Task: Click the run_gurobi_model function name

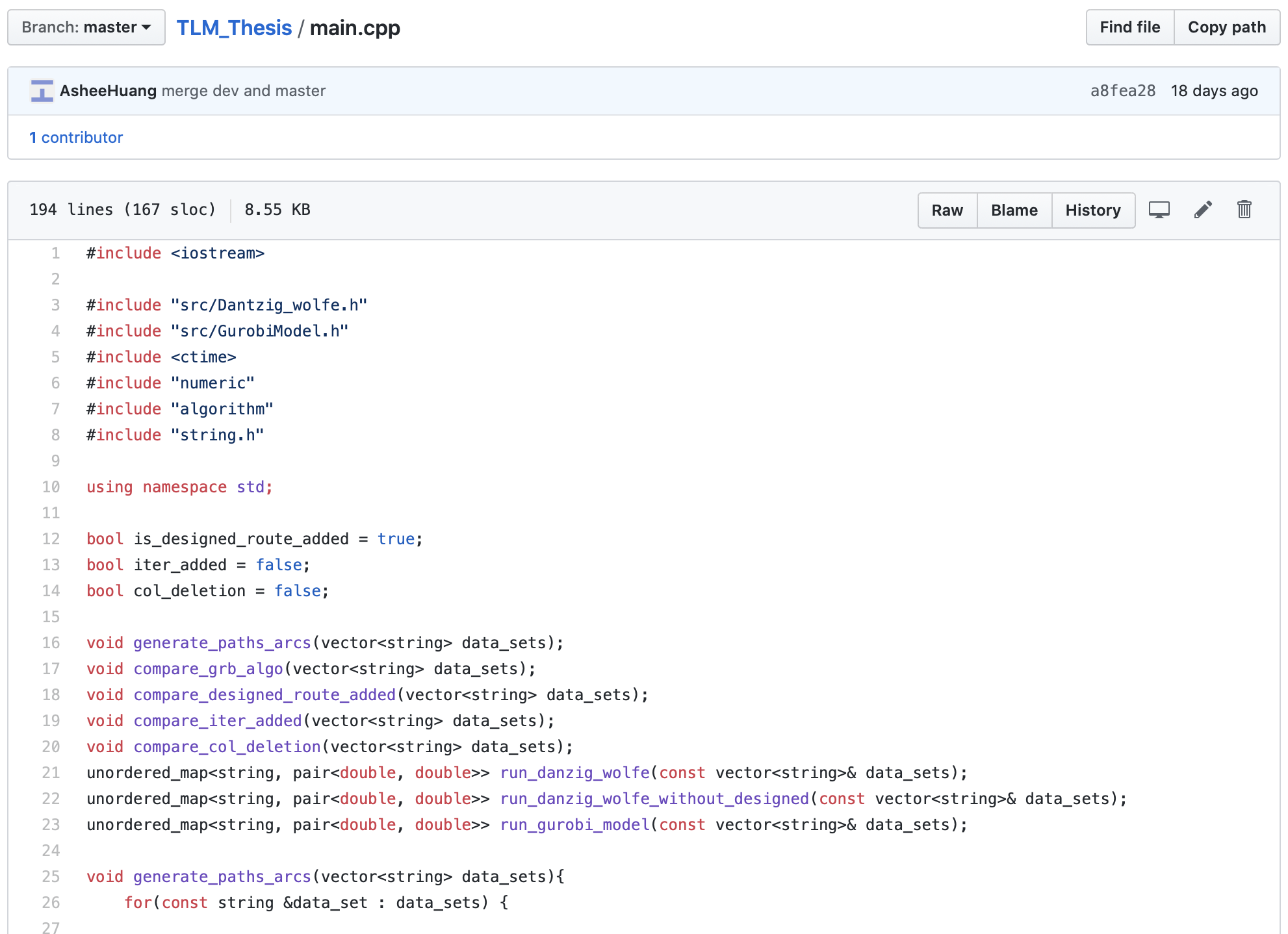Action: coord(574,825)
